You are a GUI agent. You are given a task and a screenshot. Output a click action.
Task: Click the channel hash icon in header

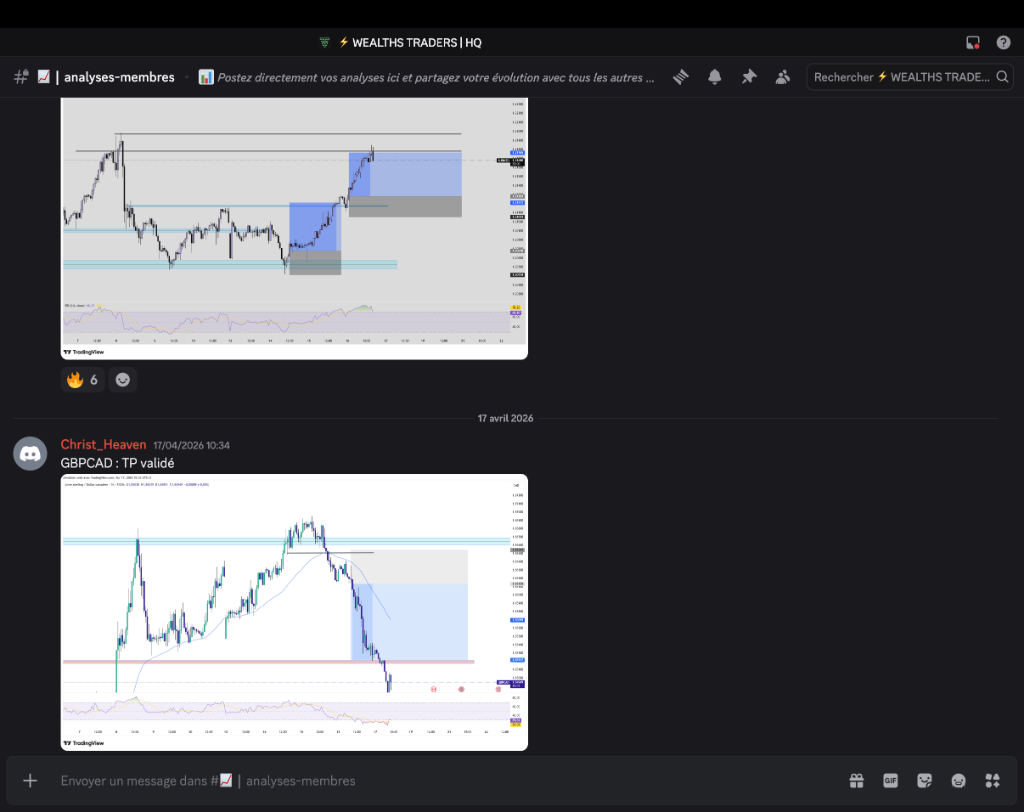tap(21, 77)
